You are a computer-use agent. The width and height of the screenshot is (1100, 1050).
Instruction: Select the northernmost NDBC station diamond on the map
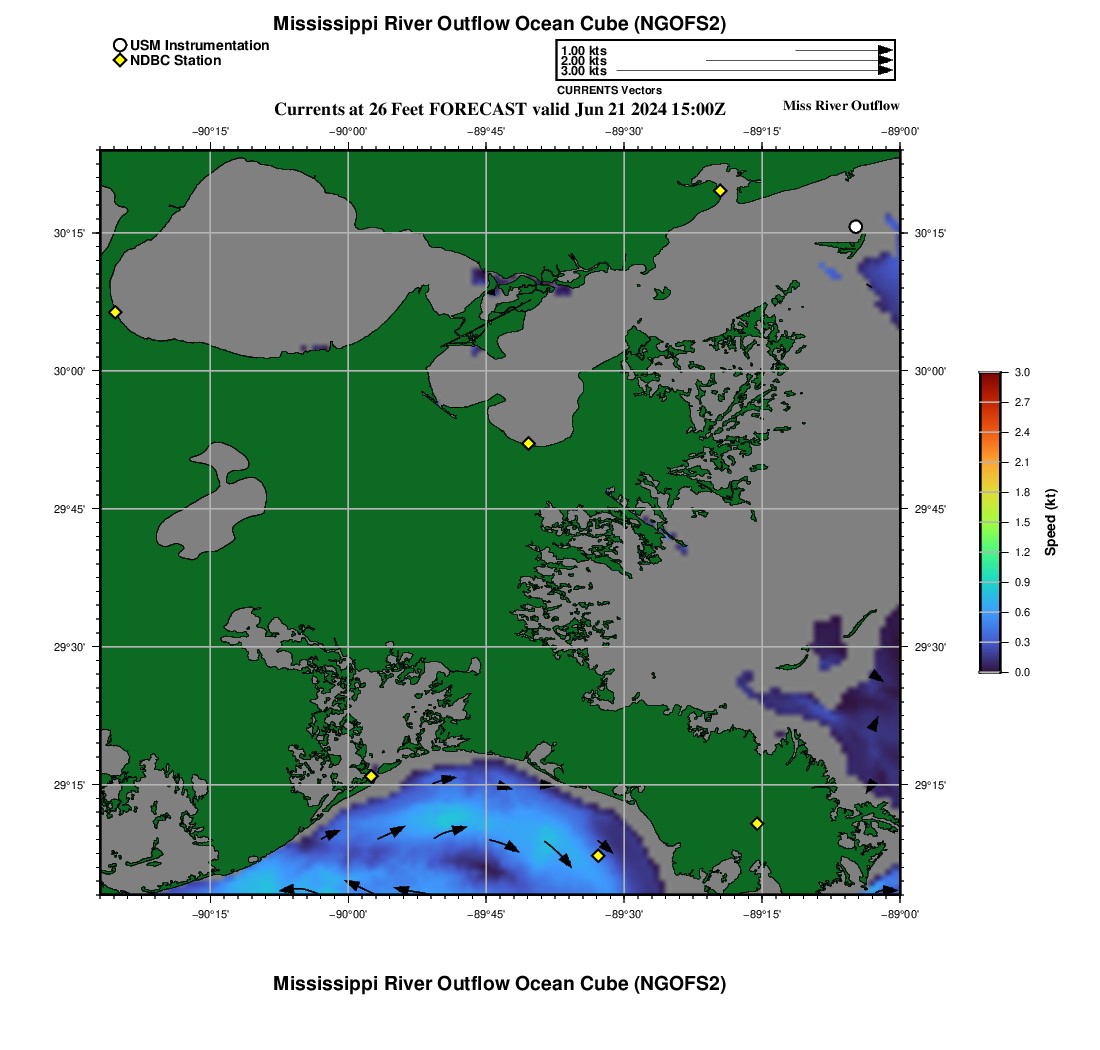click(720, 191)
